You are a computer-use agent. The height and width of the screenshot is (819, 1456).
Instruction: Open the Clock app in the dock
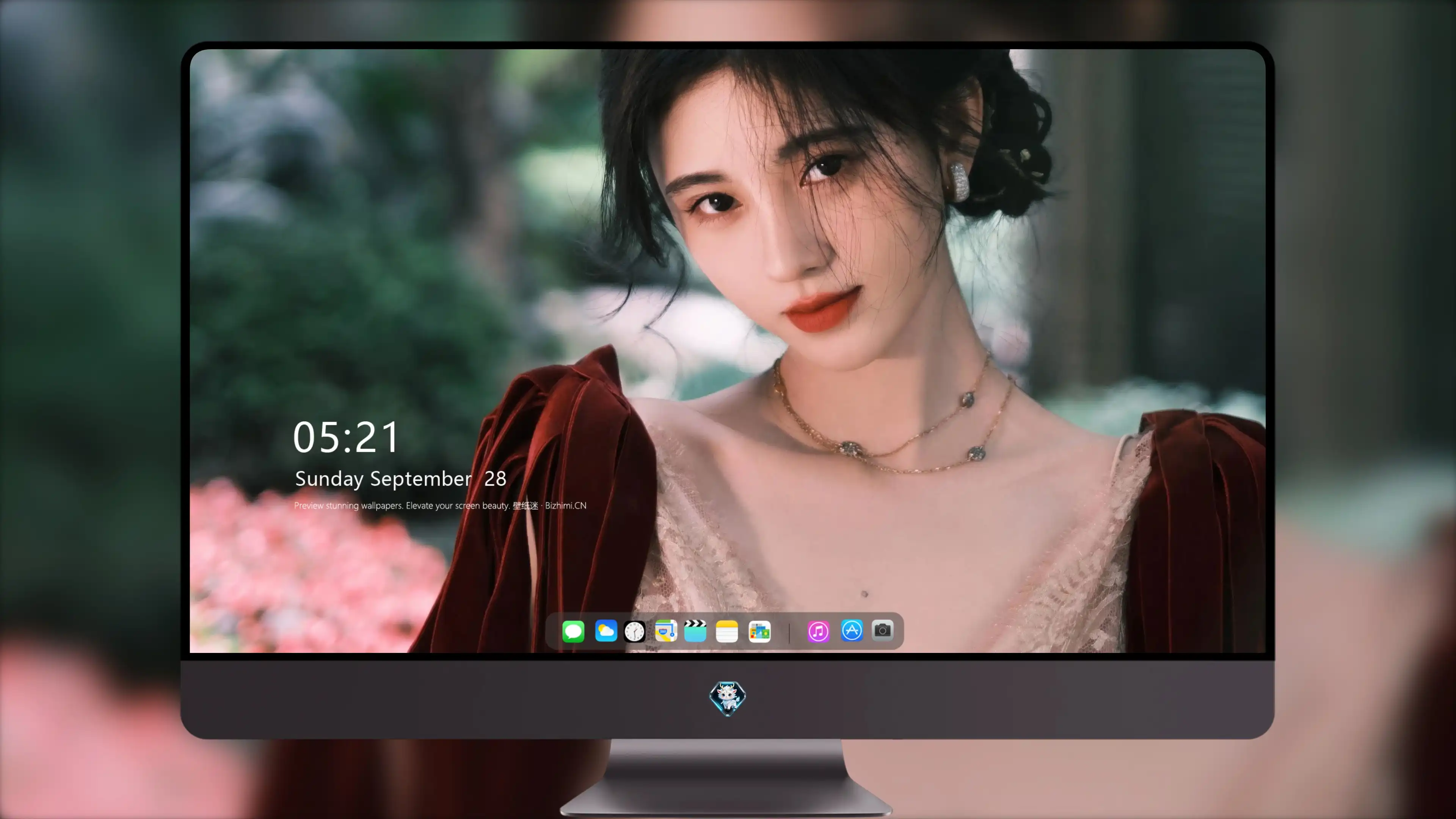click(x=634, y=631)
